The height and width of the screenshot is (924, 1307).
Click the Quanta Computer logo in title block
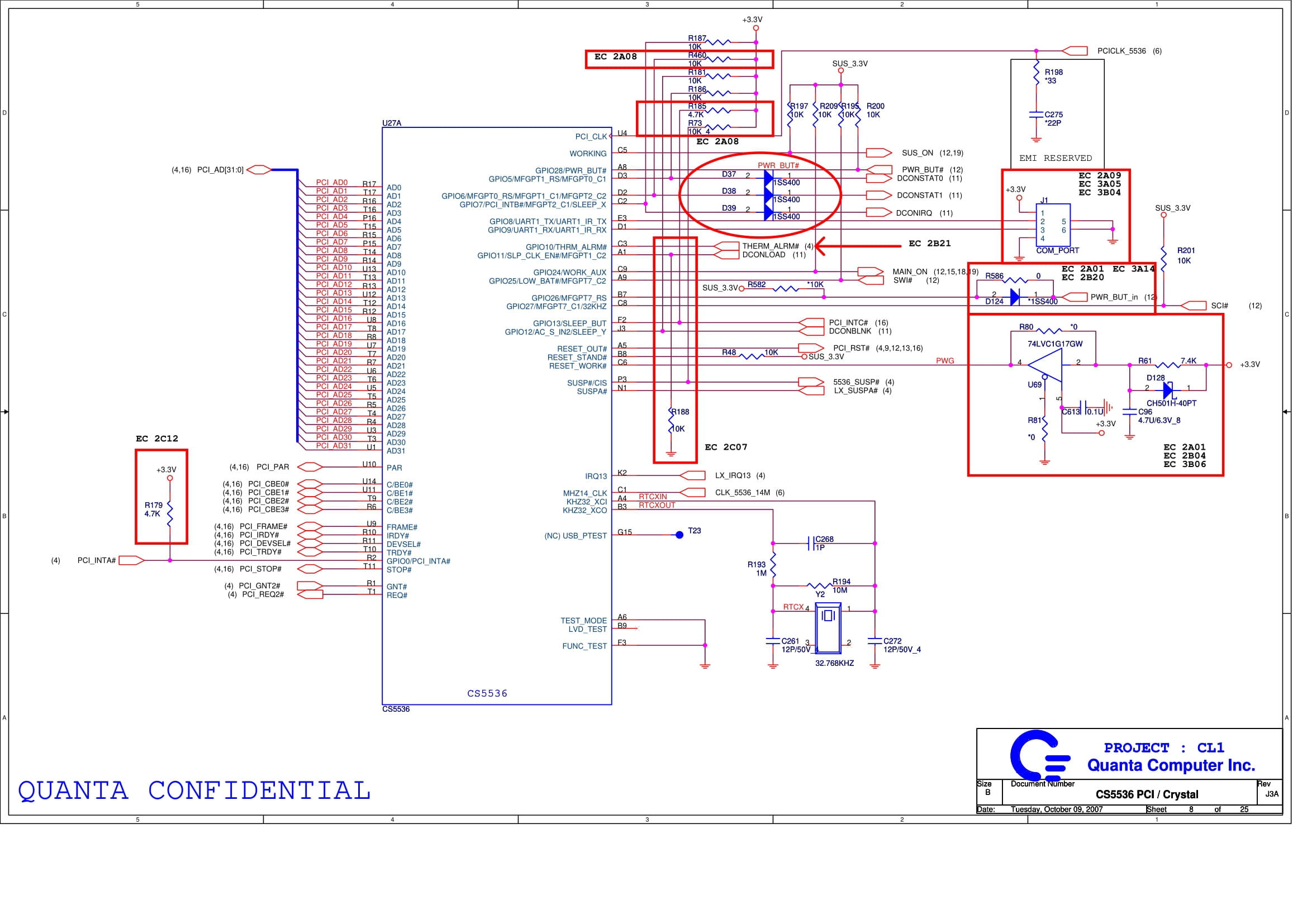(x=1040, y=756)
